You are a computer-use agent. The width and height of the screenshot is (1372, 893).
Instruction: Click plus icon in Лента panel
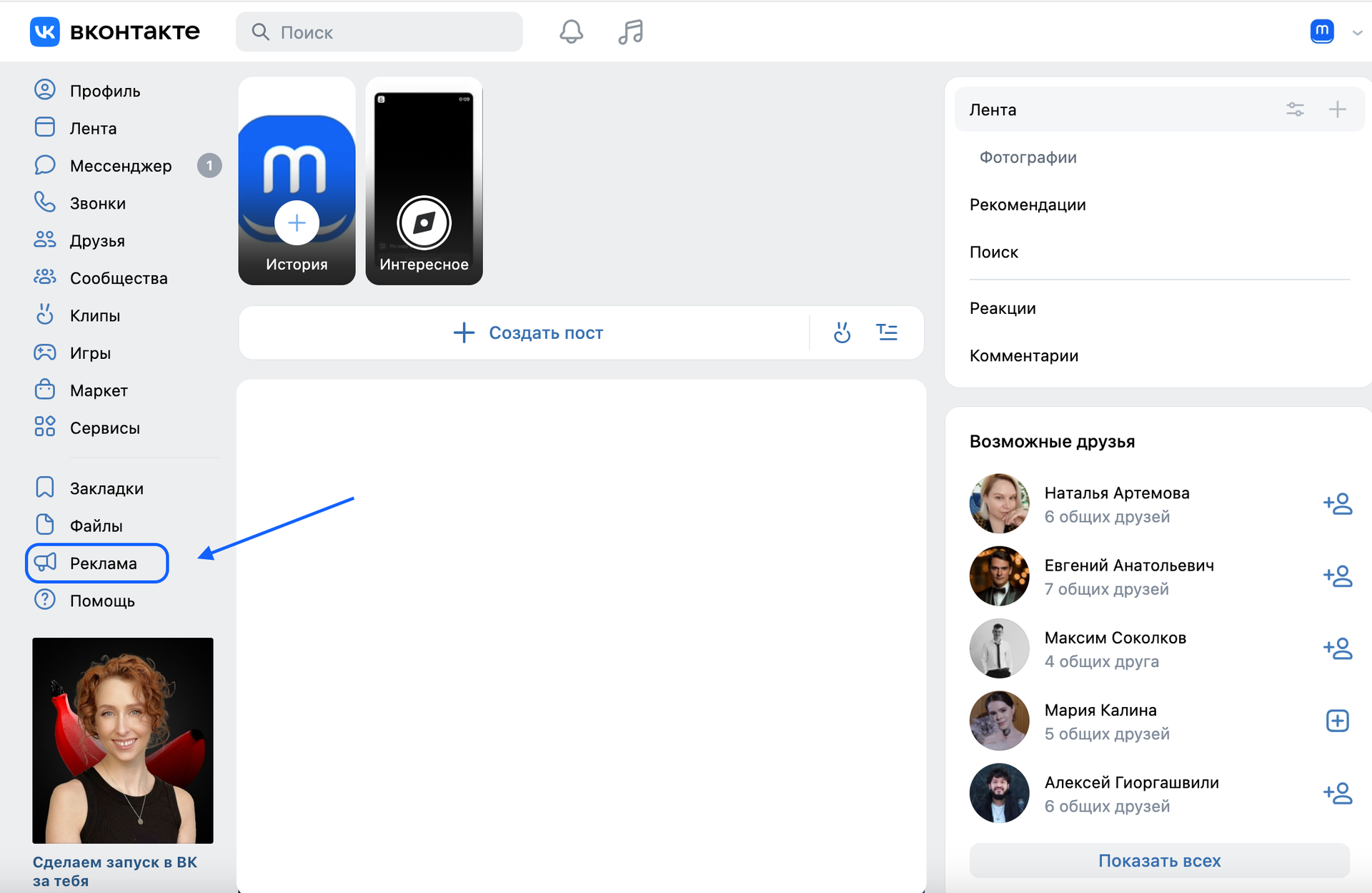point(1337,109)
